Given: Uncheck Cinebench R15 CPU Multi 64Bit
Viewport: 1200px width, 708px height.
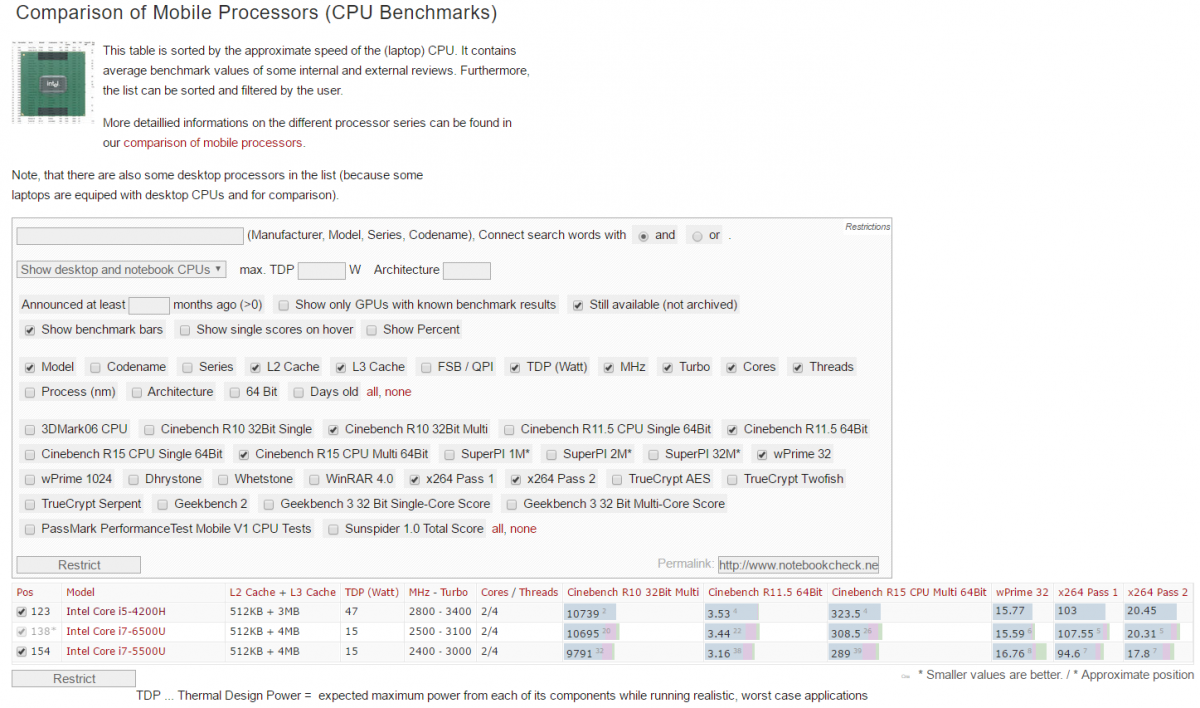Looking at the screenshot, I should tap(244, 454).
